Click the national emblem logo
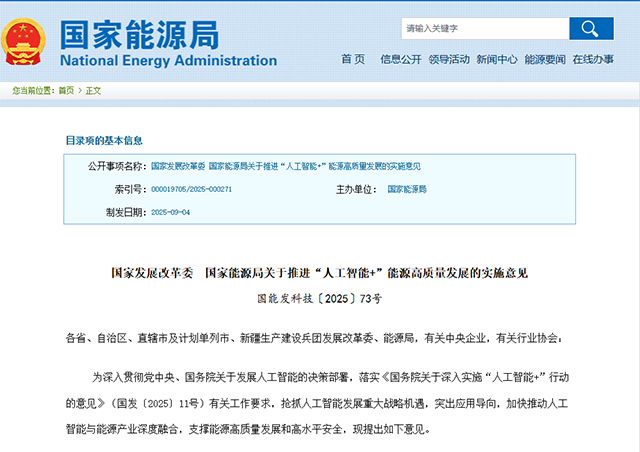Screen dimensions: 640x452 (x=28, y=41)
